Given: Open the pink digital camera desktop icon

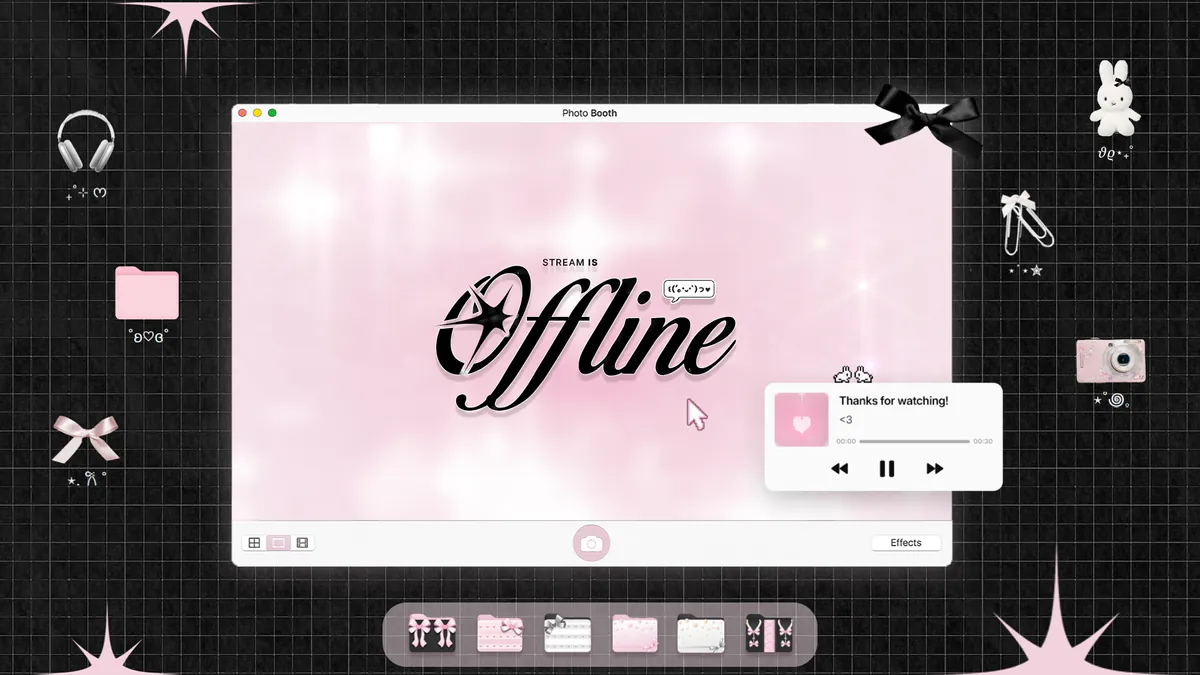Looking at the screenshot, I should (1110, 361).
